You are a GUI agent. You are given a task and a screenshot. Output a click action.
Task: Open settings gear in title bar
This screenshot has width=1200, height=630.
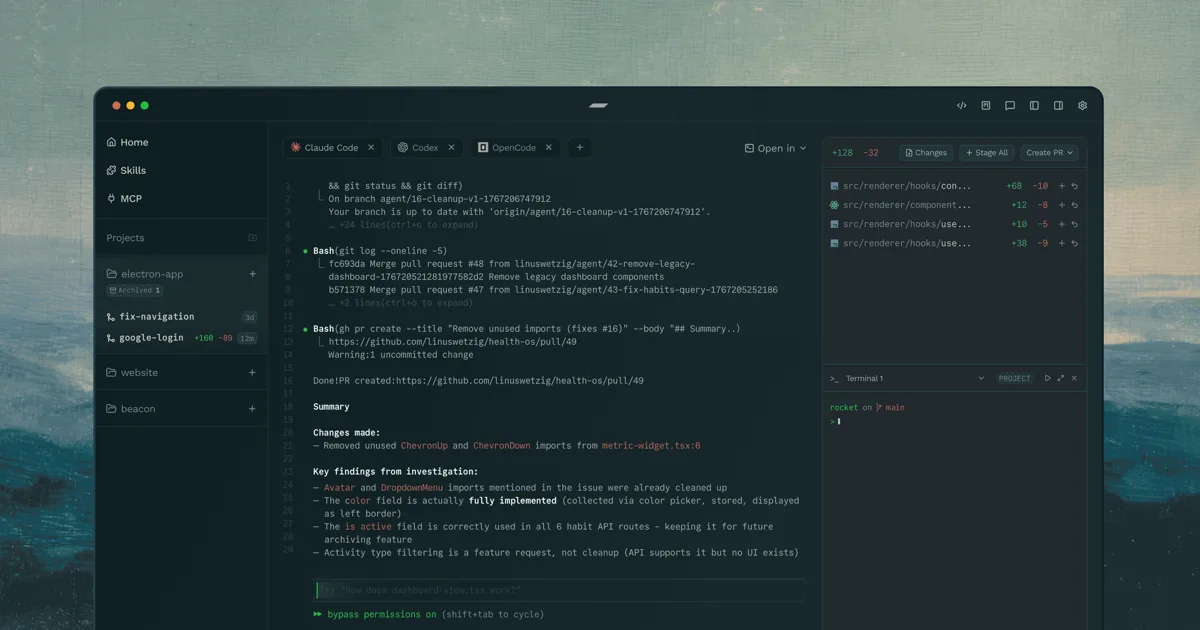(x=1082, y=105)
